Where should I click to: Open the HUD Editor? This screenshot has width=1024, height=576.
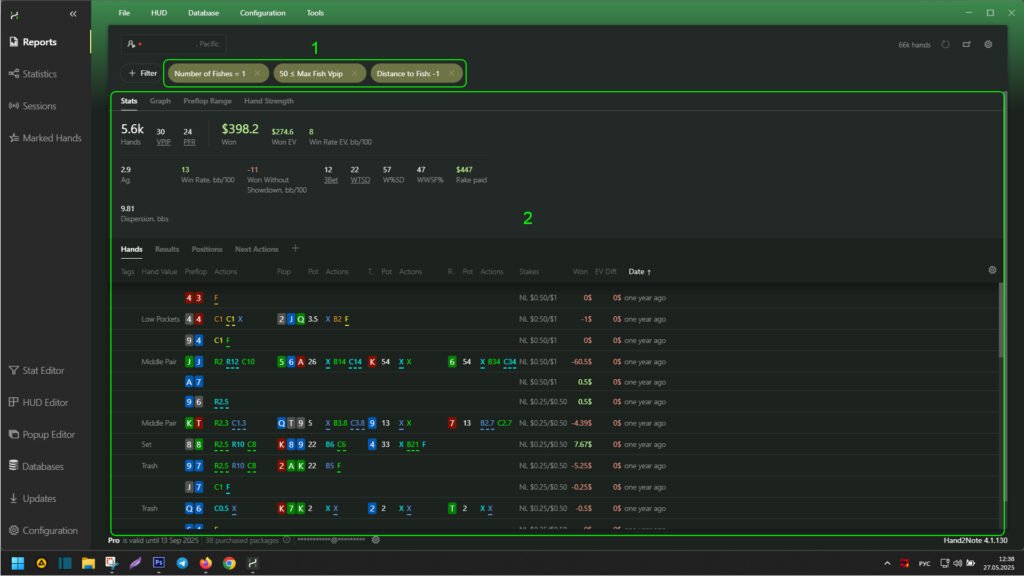pos(44,403)
